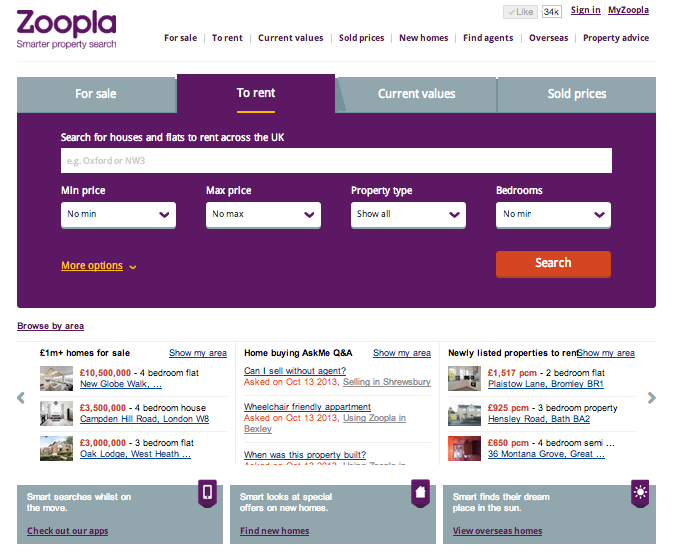676x555 pixels.
Task: Open the Max price dropdown
Action: coord(263,214)
